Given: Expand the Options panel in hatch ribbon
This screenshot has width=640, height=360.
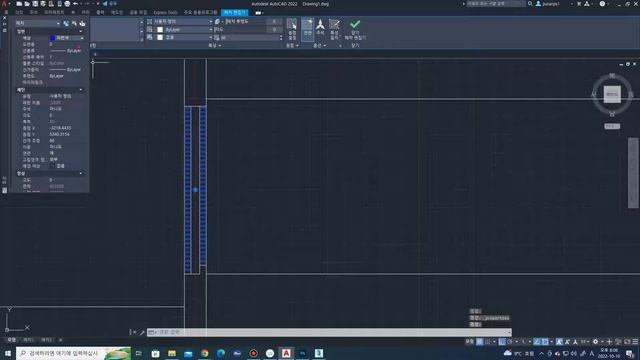Looking at the screenshot, I should click(x=320, y=46).
